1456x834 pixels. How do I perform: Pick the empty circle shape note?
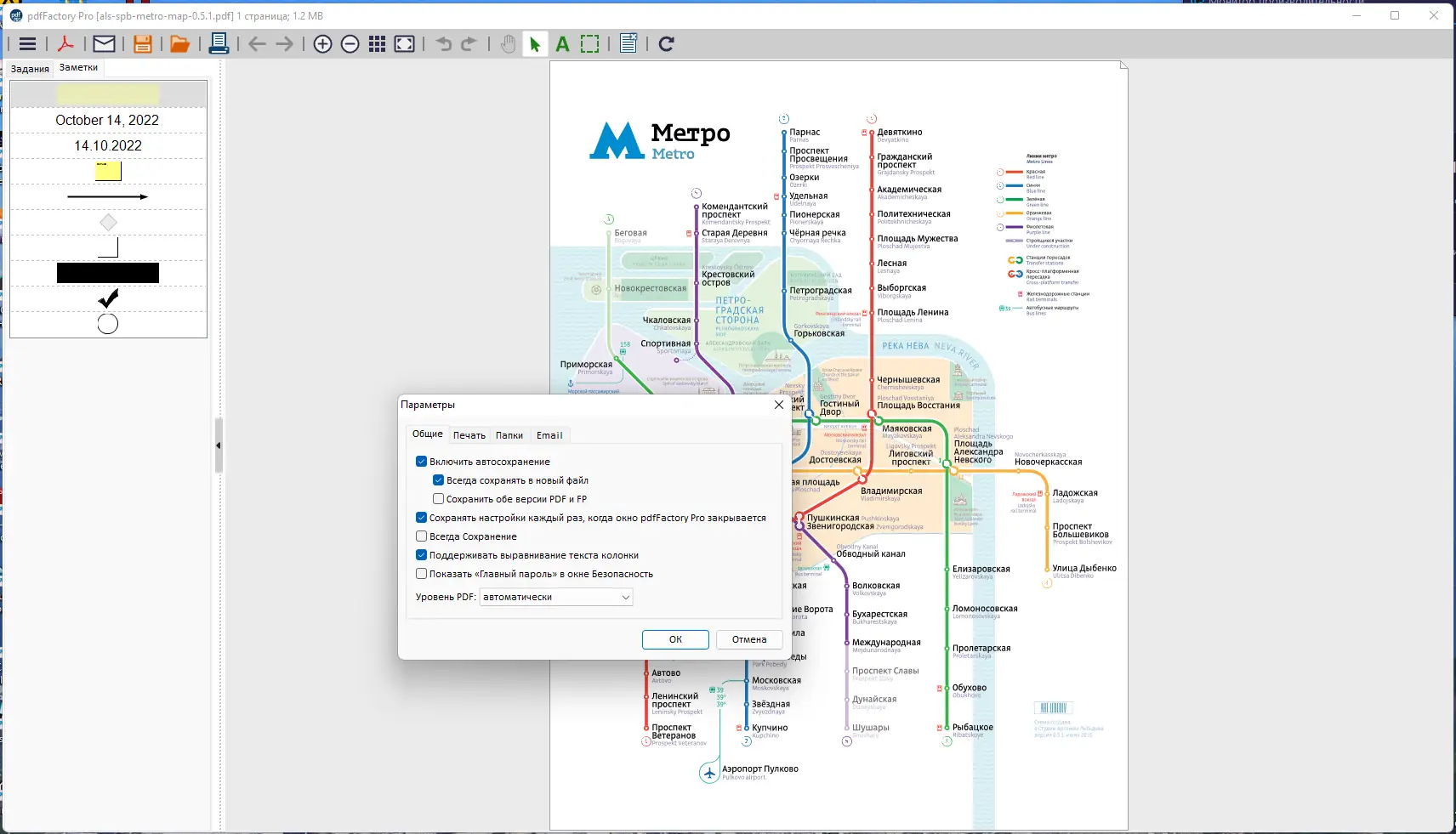(x=108, y=324)
